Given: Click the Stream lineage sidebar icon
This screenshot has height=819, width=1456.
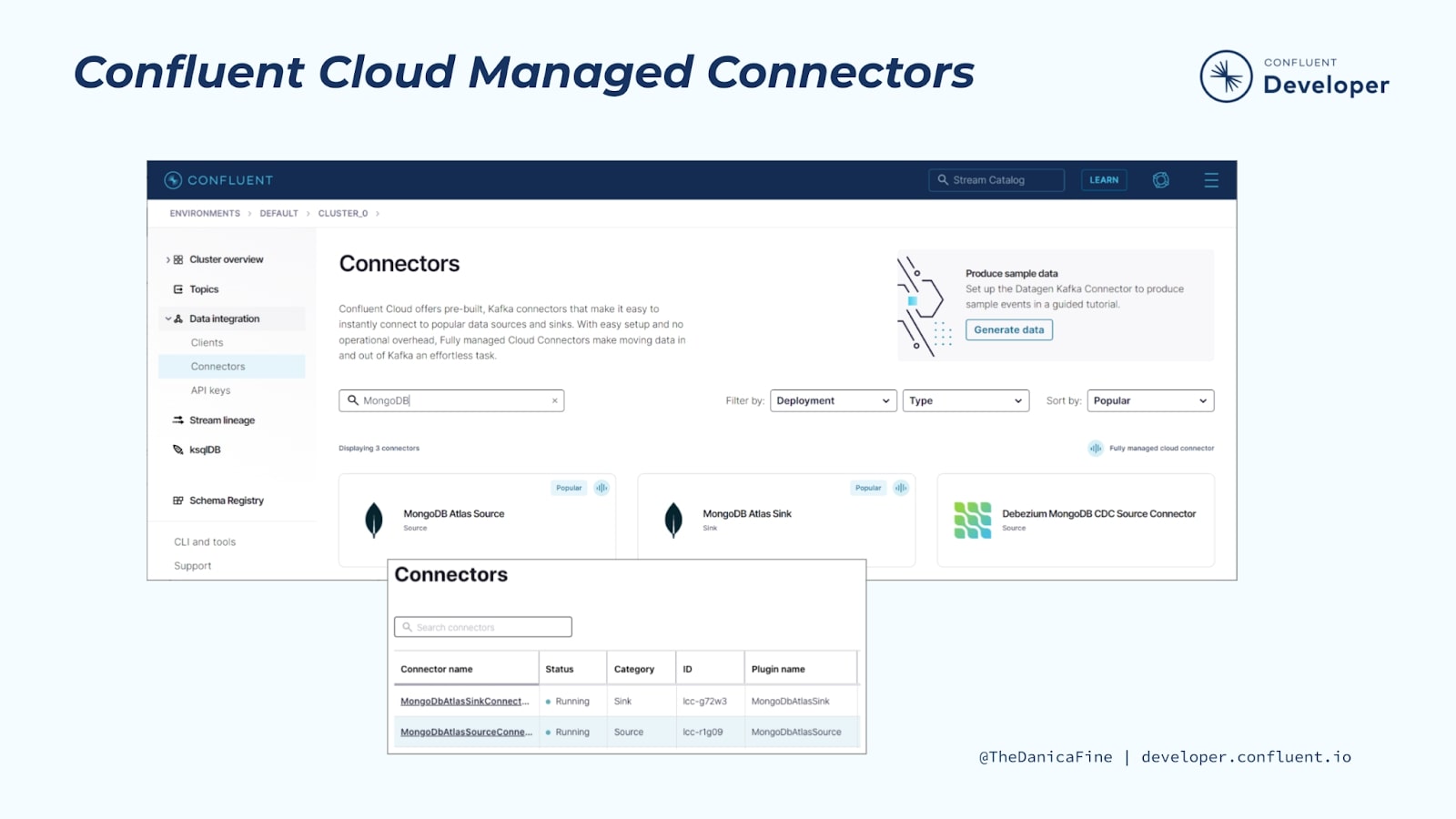Looking at the screenshot, I should pyautogui.click(x=178, y=420).
